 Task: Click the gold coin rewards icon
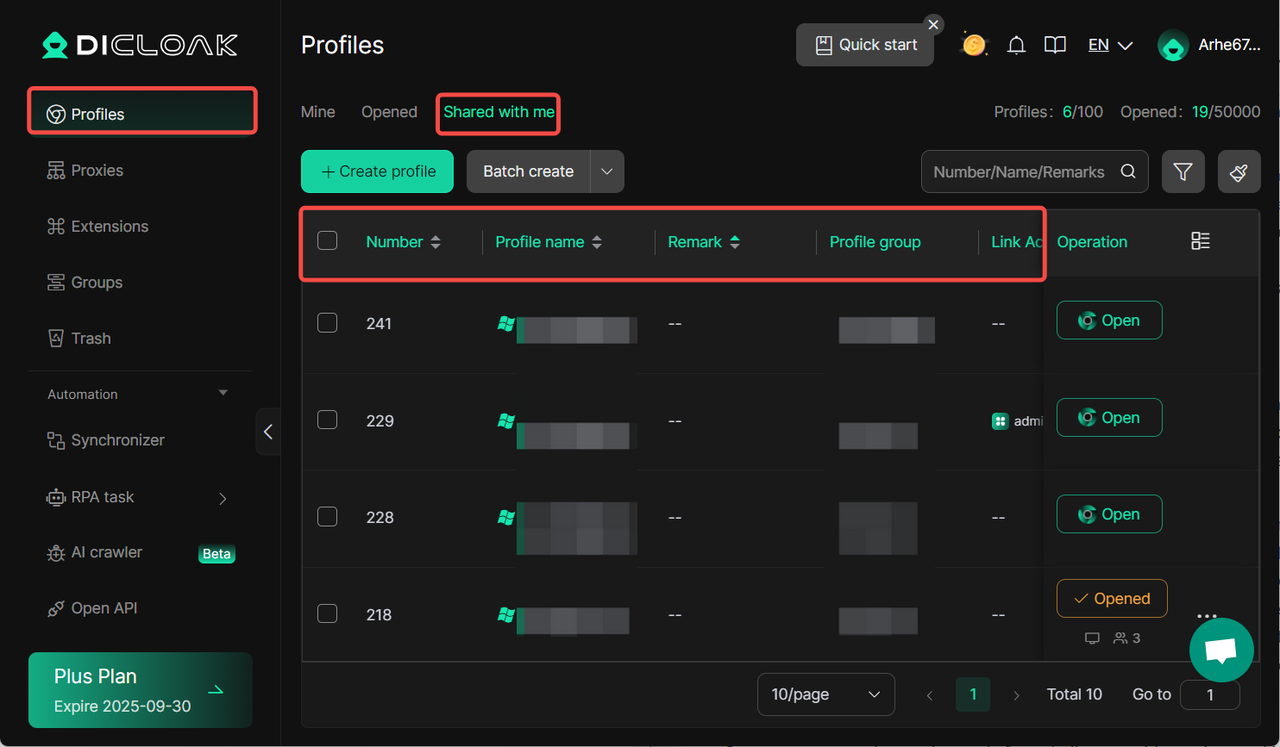973,45
